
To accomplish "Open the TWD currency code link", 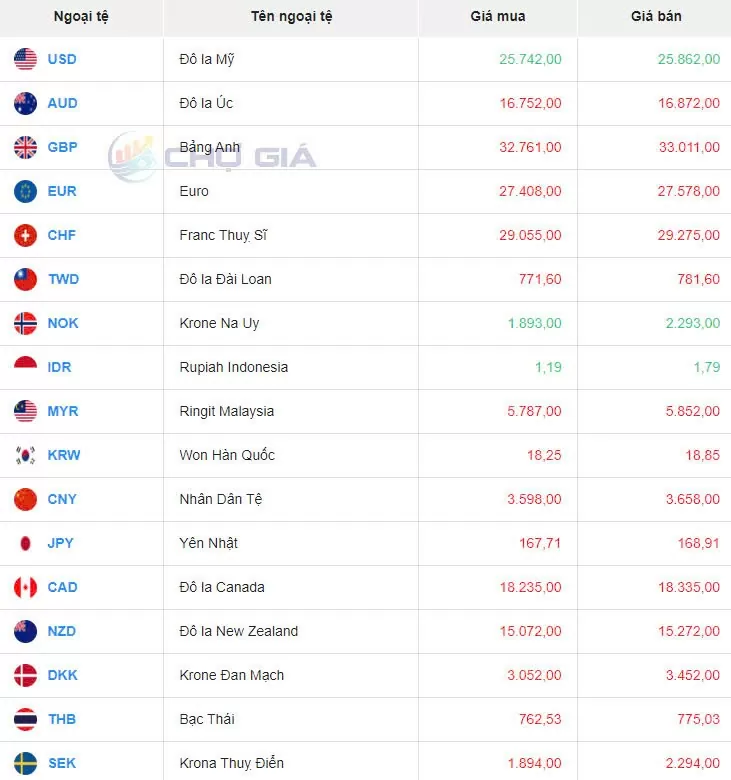I will [x=62, y=279].
